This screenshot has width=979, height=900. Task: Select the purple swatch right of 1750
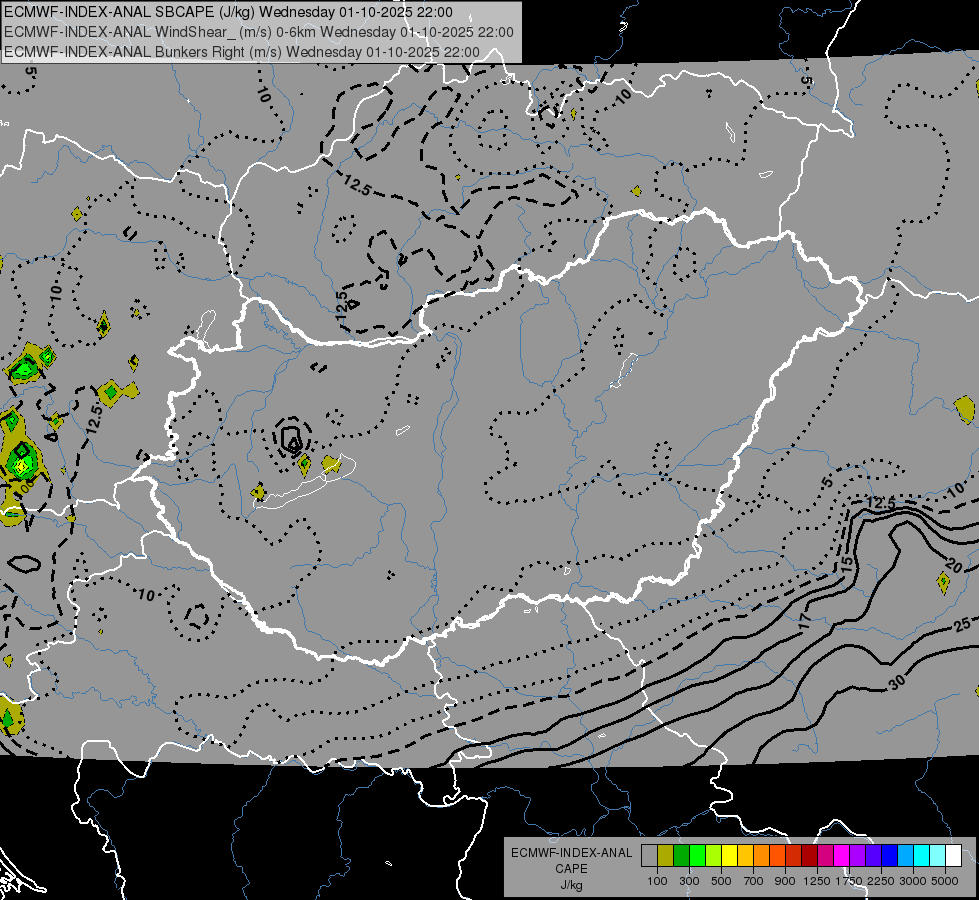click(858, 856)
